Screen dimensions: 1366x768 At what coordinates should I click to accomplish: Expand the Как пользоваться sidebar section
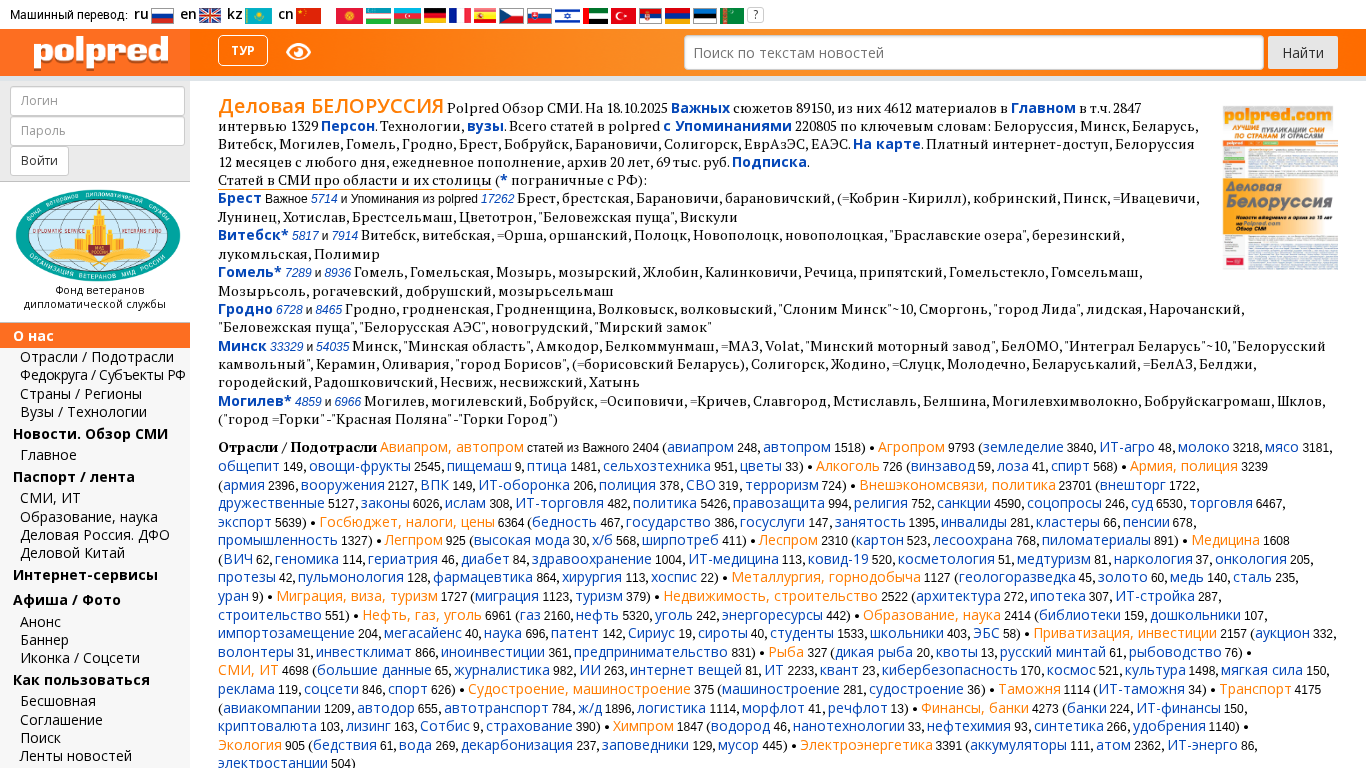81,680
